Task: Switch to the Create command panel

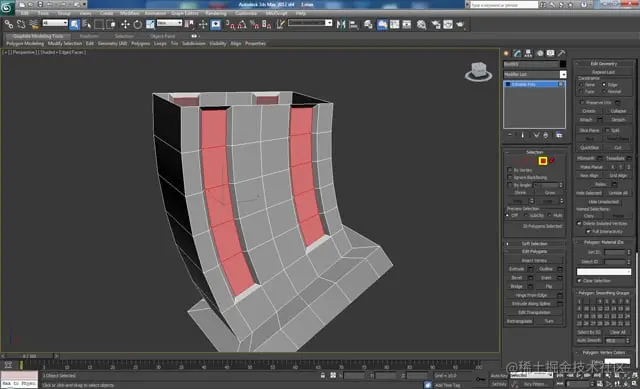Action: pyautogui.click(x=507, y=53)
